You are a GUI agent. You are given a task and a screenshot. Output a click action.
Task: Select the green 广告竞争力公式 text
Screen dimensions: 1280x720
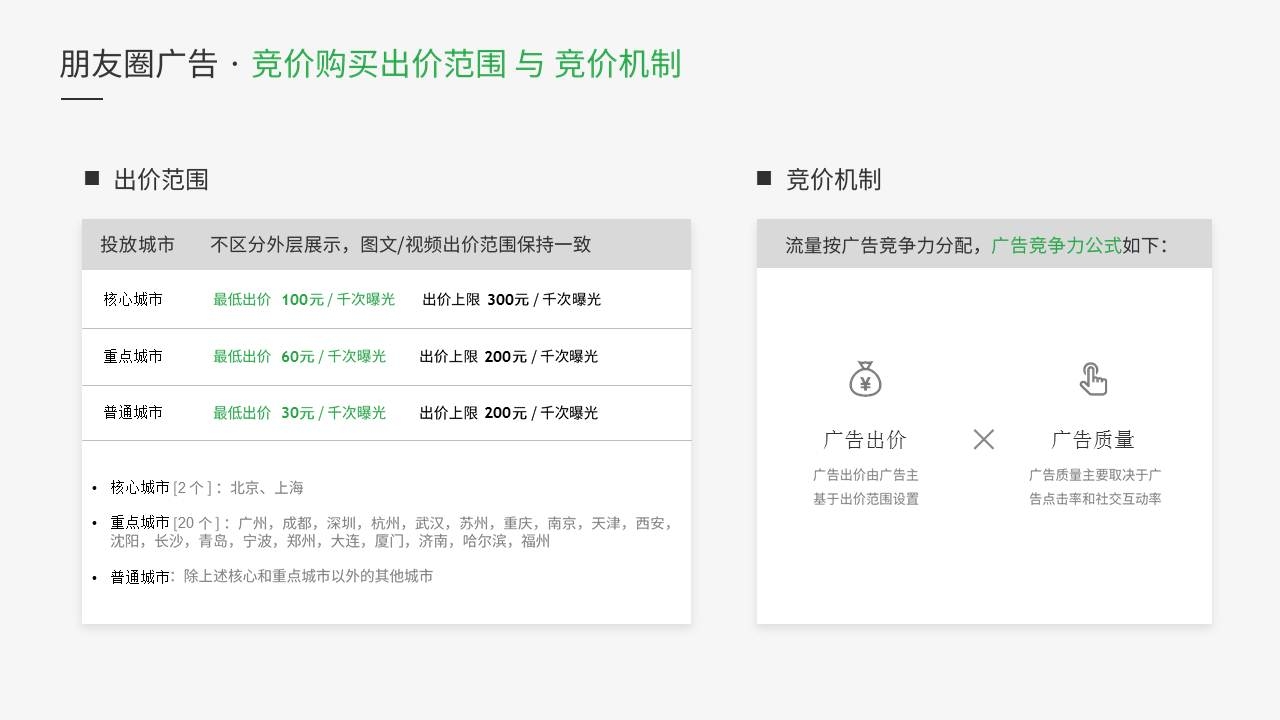click(1056, 245)
